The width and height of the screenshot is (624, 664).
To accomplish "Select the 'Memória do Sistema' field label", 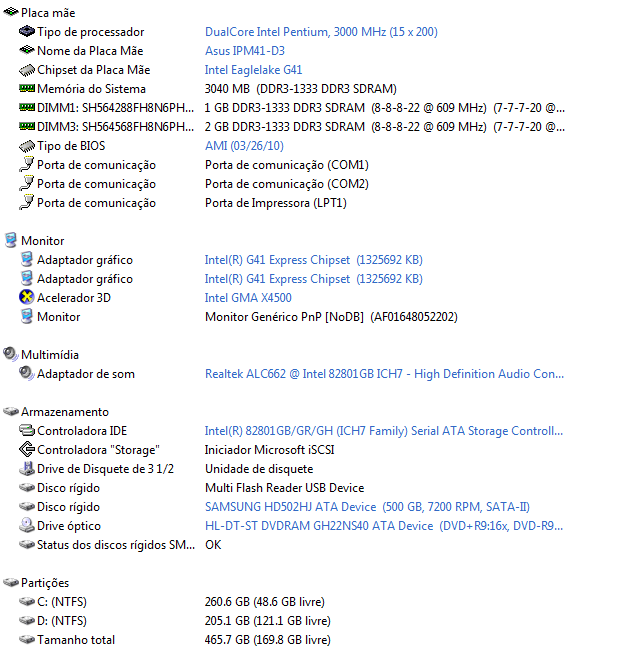I will pyautogui.click(x=91, y=89).
